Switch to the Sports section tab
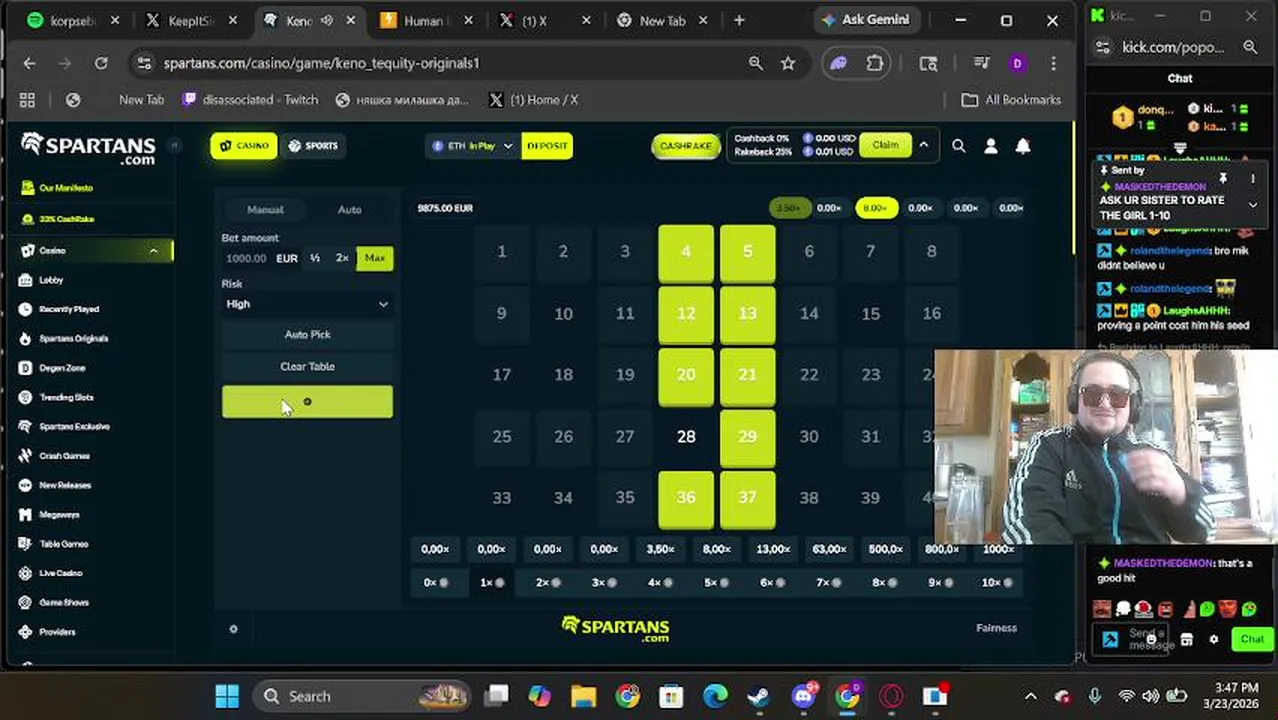This screenshot has height=720, width=1278. 312,146
